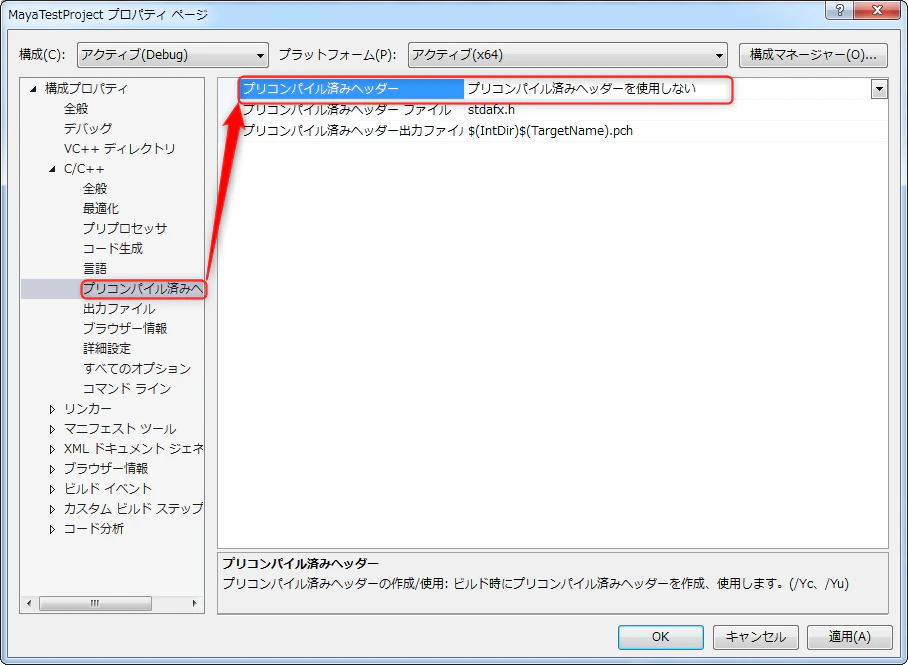
Task: Select the プリプロセッサ tree item
Action: [x=125, y=229]
